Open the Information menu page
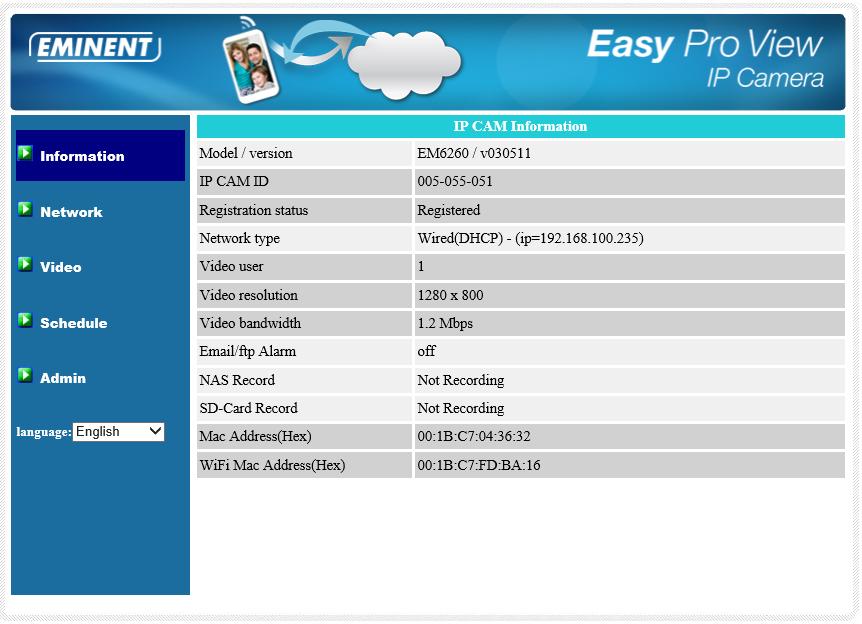This screenshot has height=624, width=862. (x=82, y=156)
